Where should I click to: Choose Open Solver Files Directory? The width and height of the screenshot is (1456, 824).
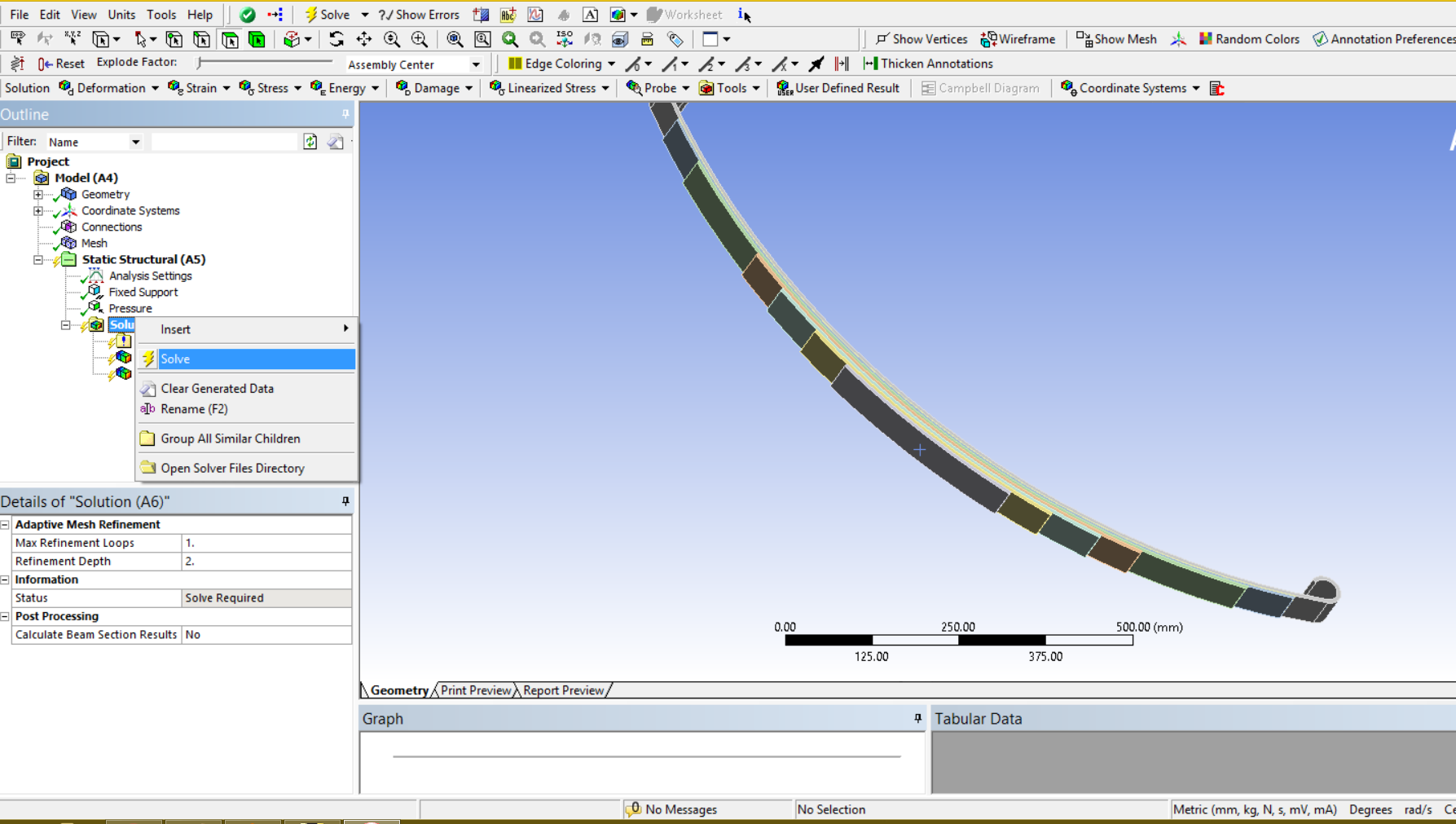click(x=247, y=468)
